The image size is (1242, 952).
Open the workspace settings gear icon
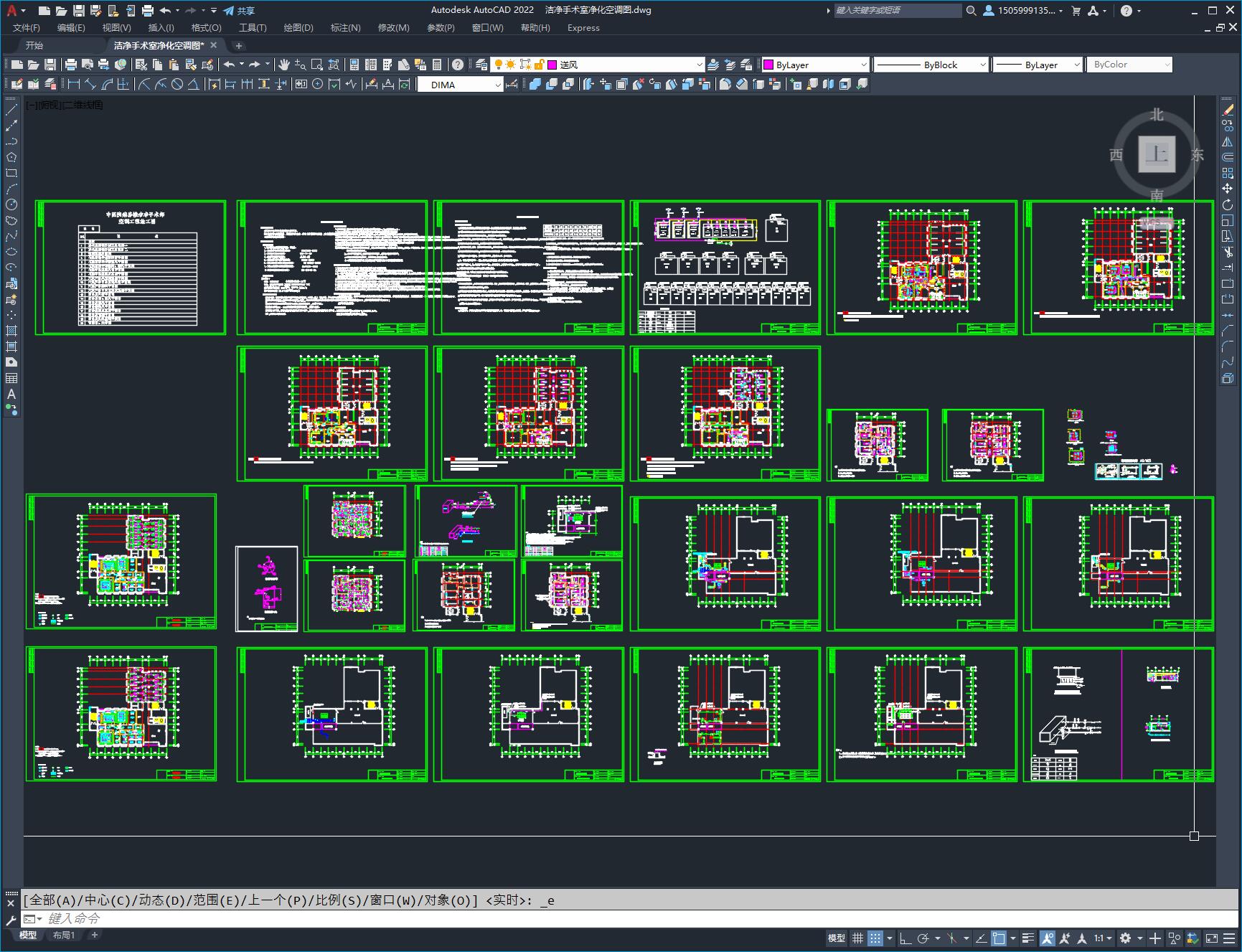coord(1126,938)
